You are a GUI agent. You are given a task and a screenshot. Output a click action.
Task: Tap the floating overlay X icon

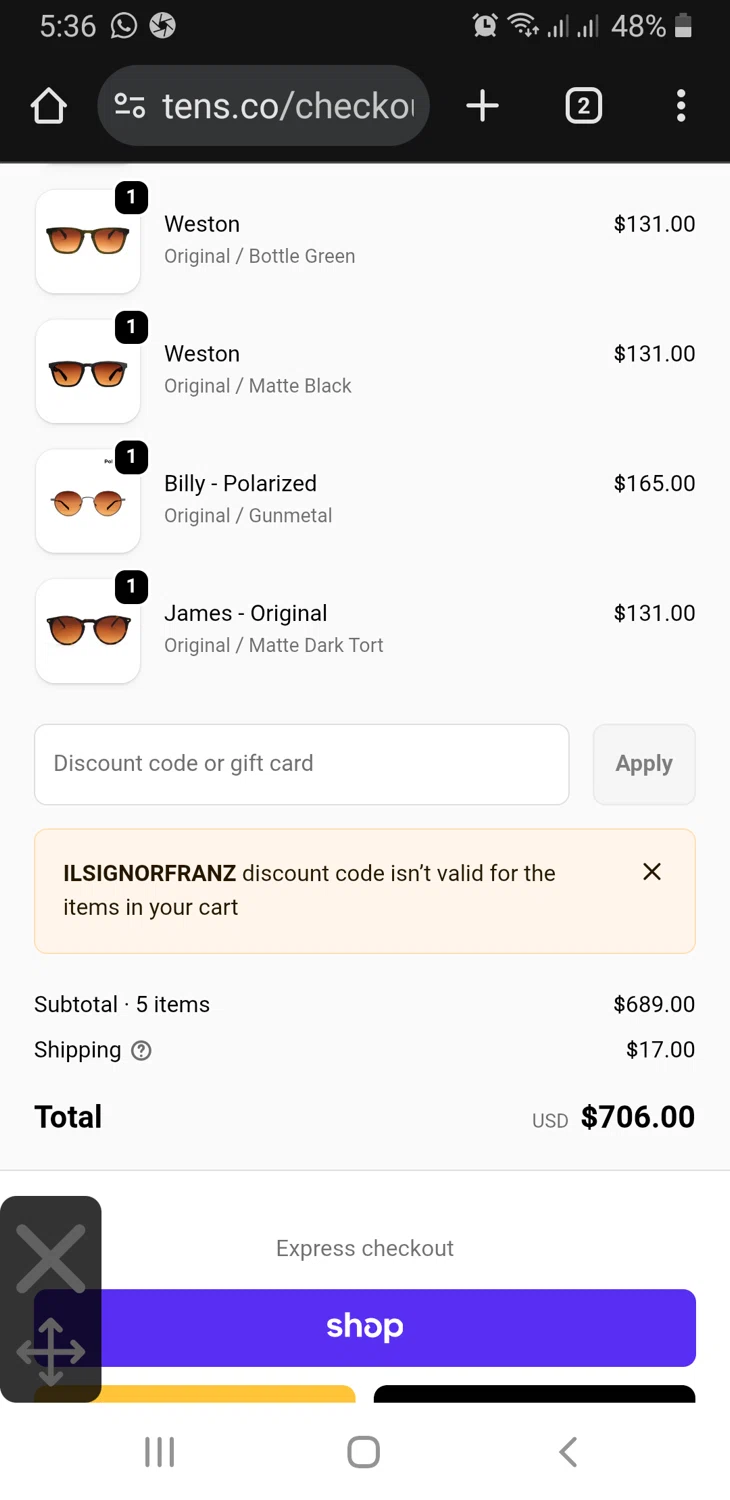(x=51, y=1259)
